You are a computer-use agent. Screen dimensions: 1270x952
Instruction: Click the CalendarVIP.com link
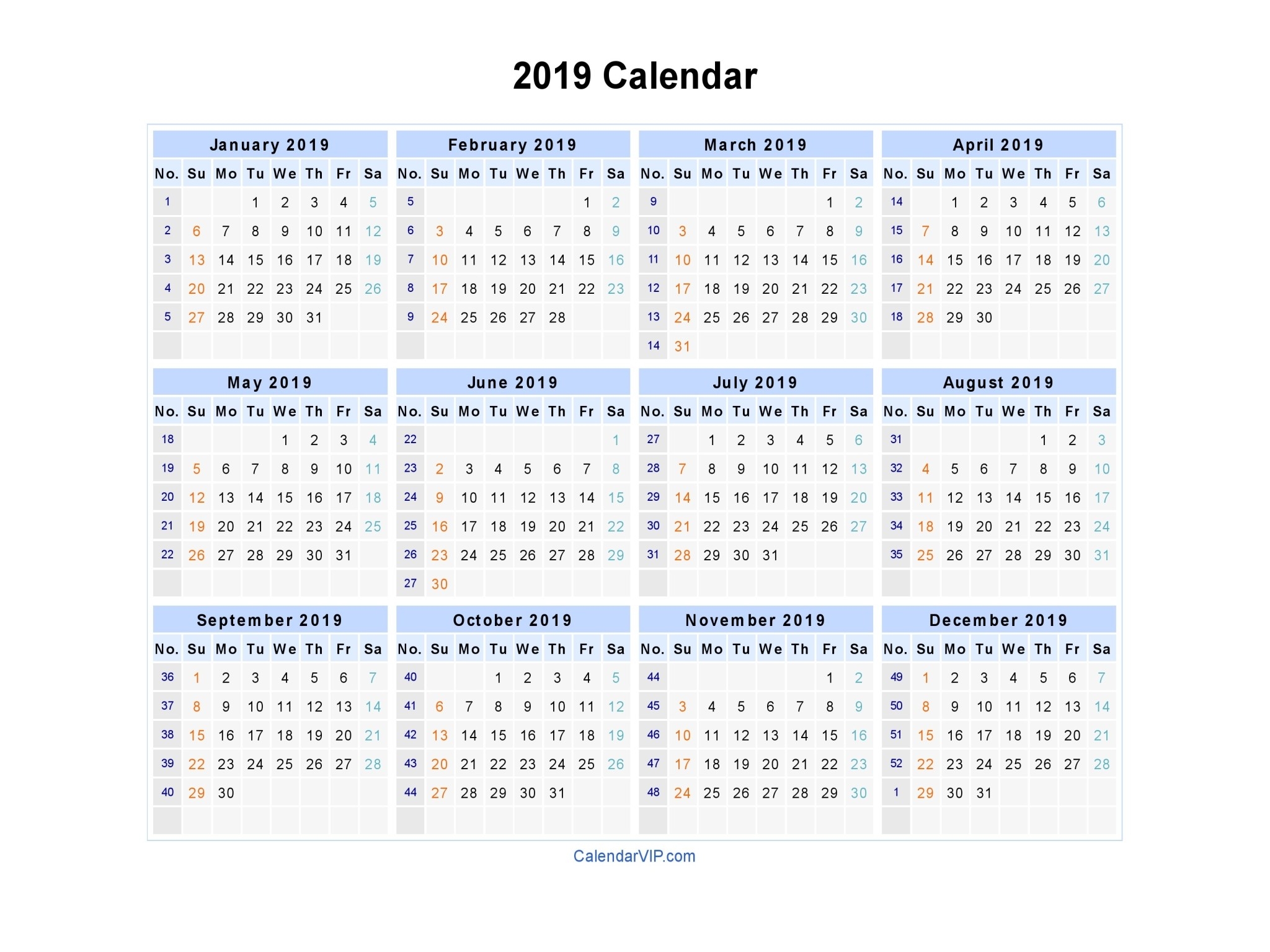coord(634,857)
